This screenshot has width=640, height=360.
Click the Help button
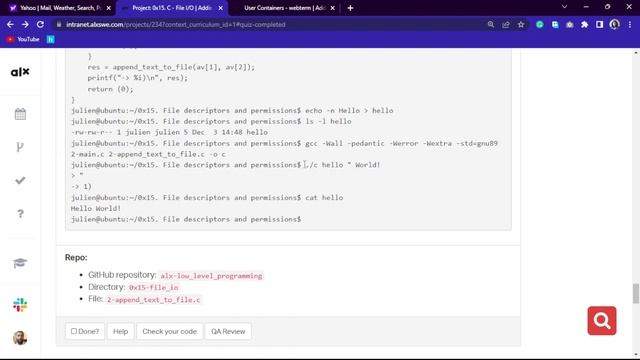pyautogui.click(x=120, y=331)
